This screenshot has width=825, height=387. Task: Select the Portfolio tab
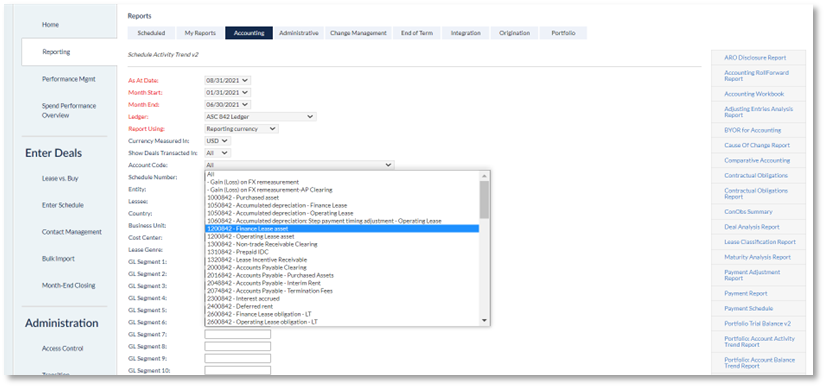[563, 33]
